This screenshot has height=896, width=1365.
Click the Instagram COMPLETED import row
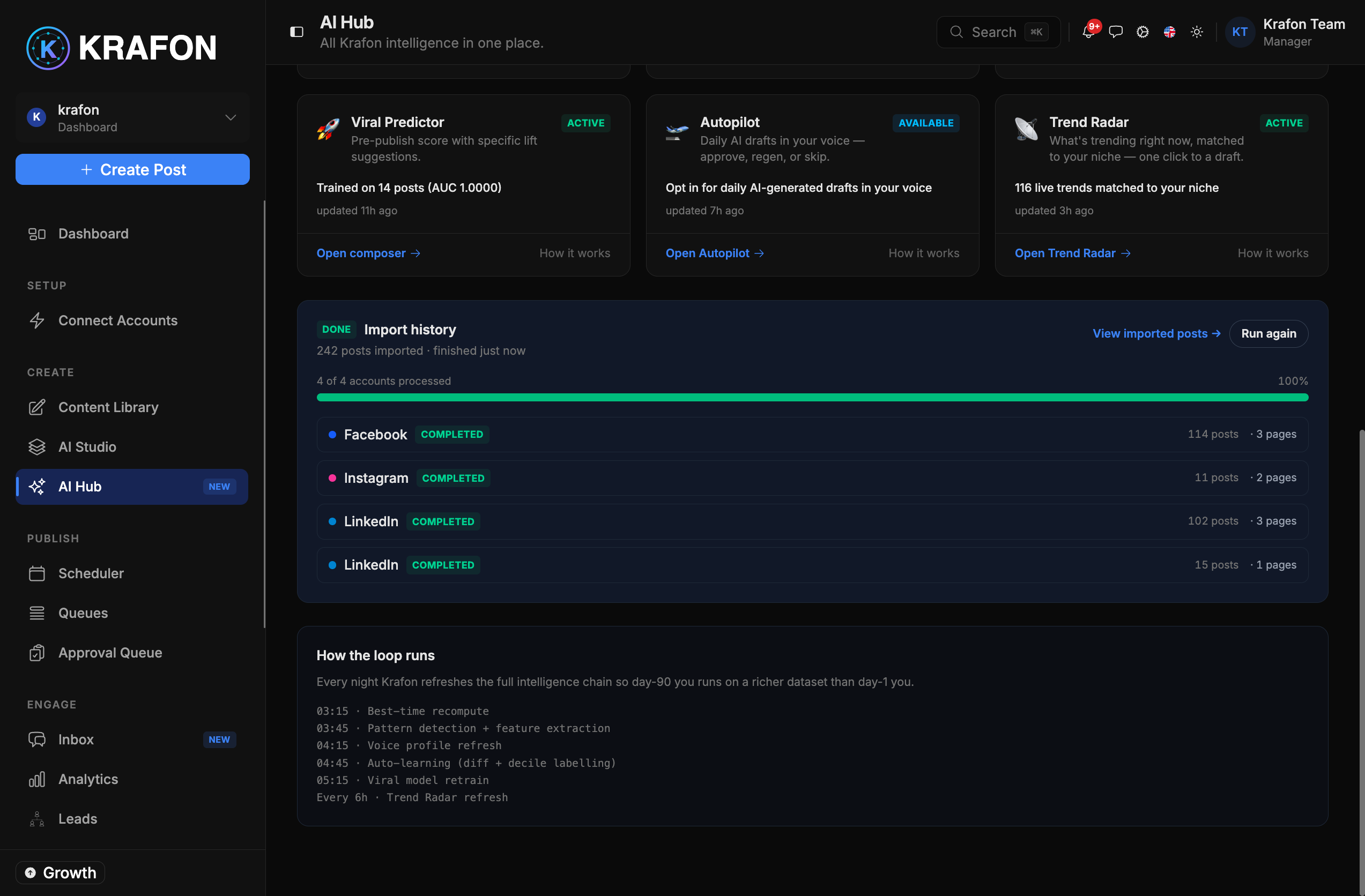click(813, 478)
